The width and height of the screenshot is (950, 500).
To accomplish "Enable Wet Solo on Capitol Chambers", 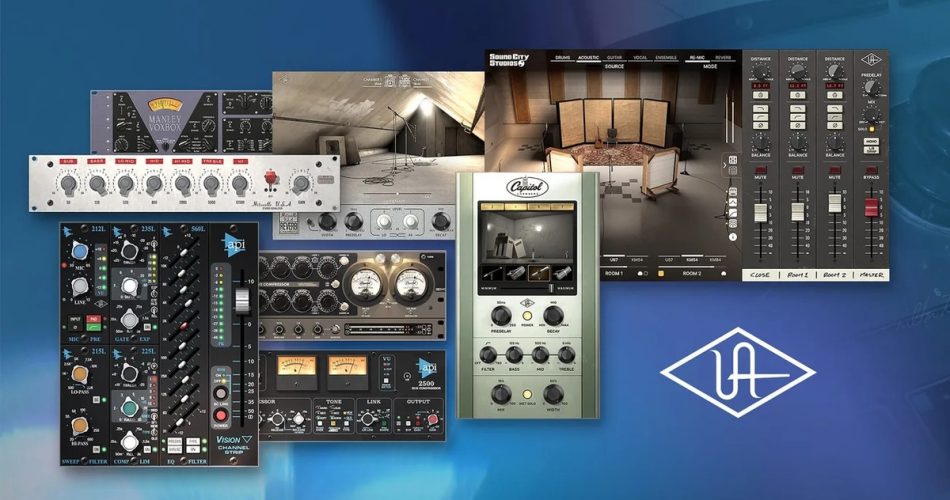I will 526,394.
